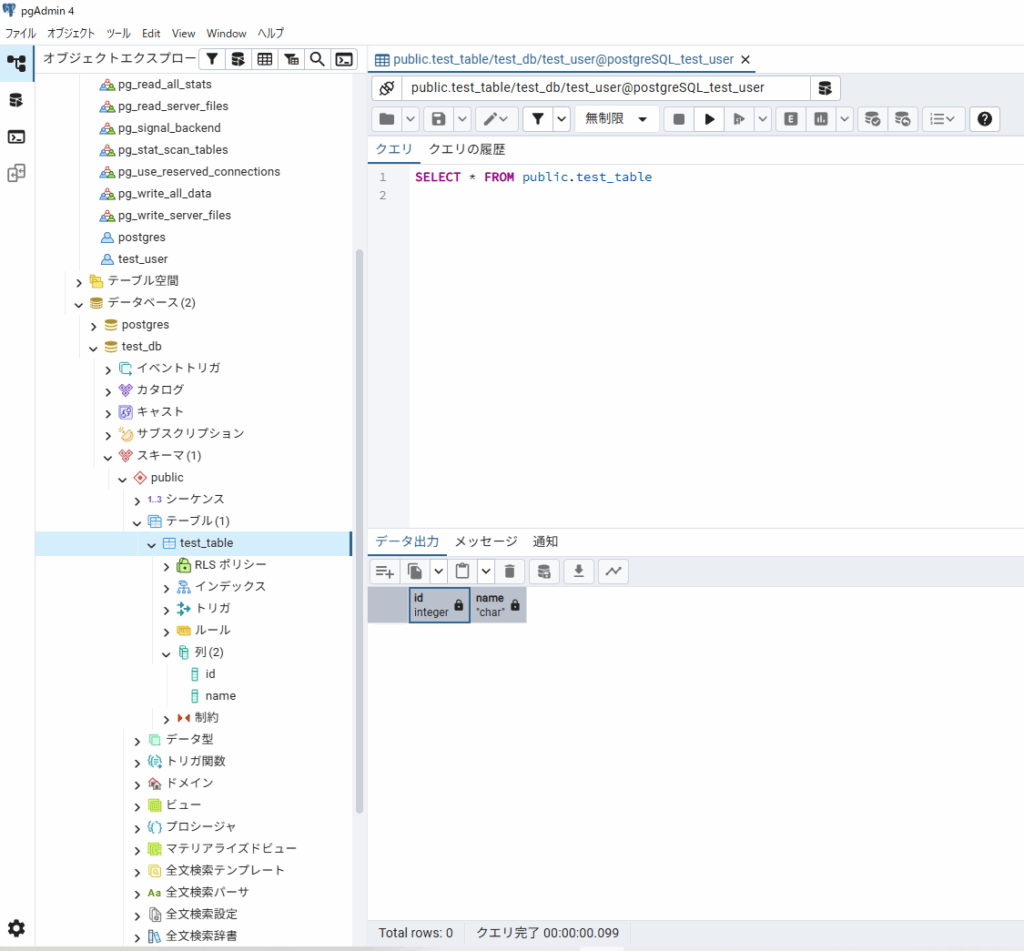Select the test_user role in tree
1024x951 pixels.
pos(142,259)
